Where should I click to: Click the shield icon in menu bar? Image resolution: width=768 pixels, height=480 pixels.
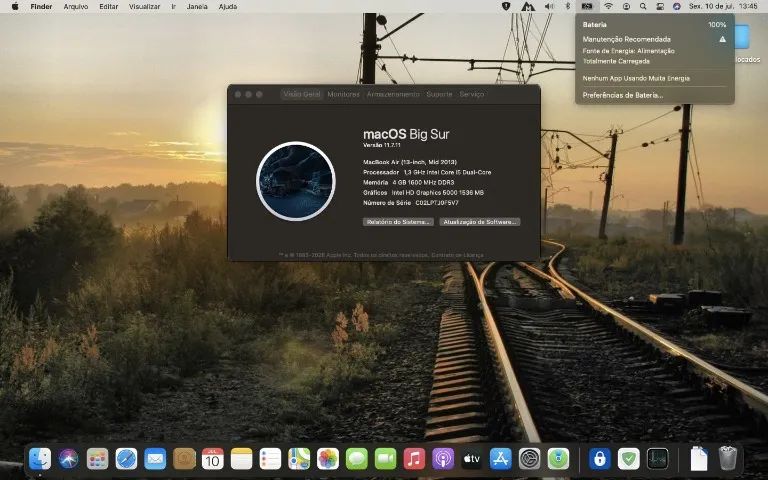pyautogui.click(x=506, y=6)
